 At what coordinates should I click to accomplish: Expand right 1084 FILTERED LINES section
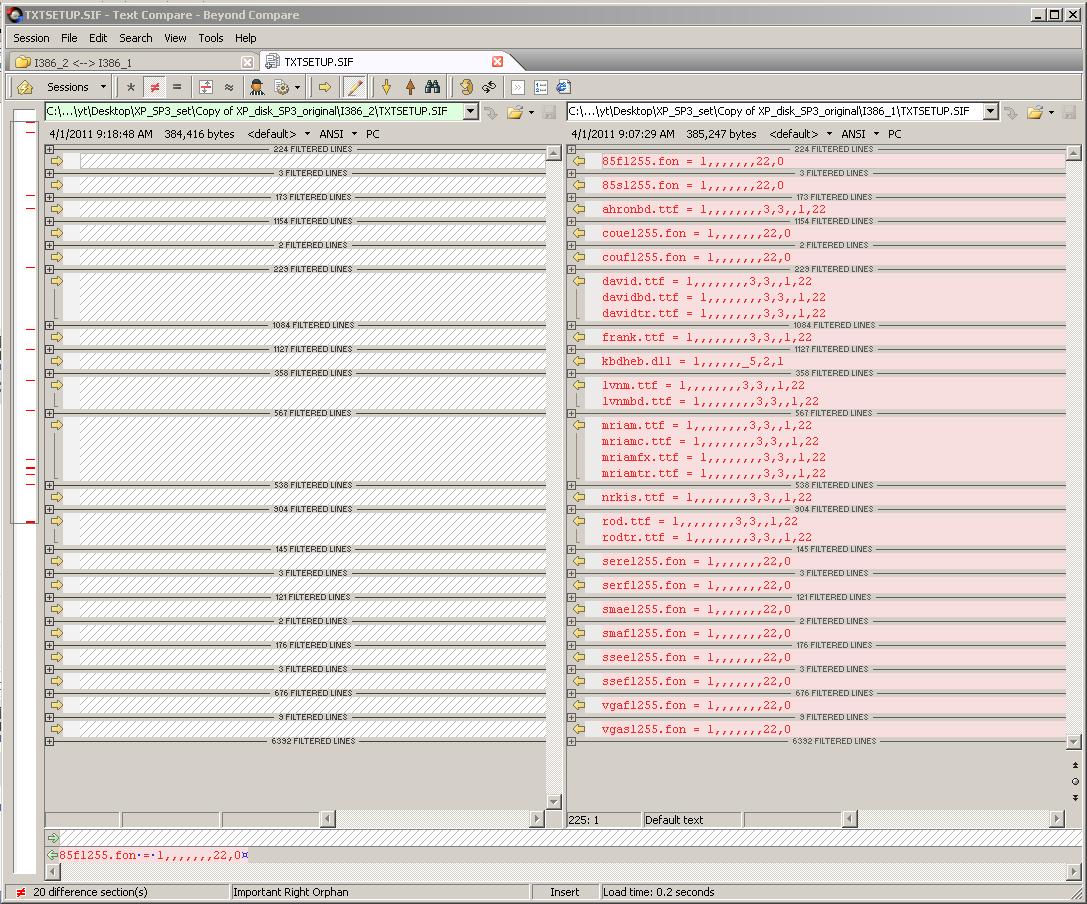click(x=571, y=325)
